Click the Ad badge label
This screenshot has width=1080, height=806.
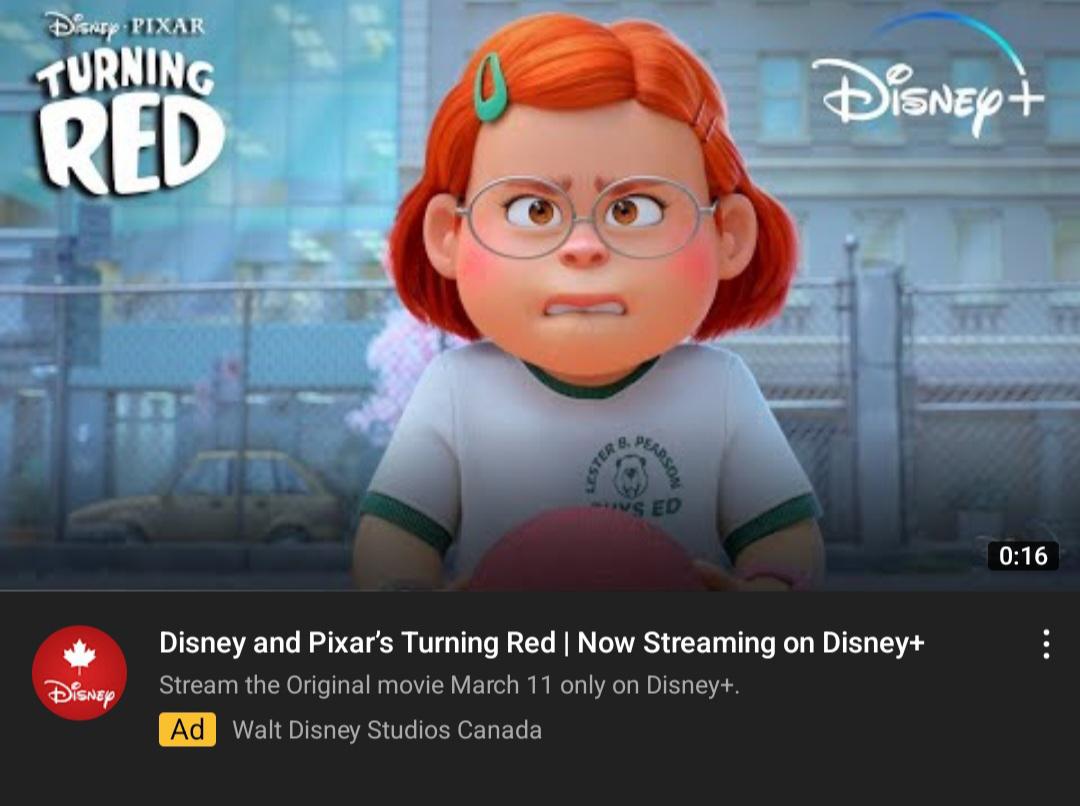(185, 731)
